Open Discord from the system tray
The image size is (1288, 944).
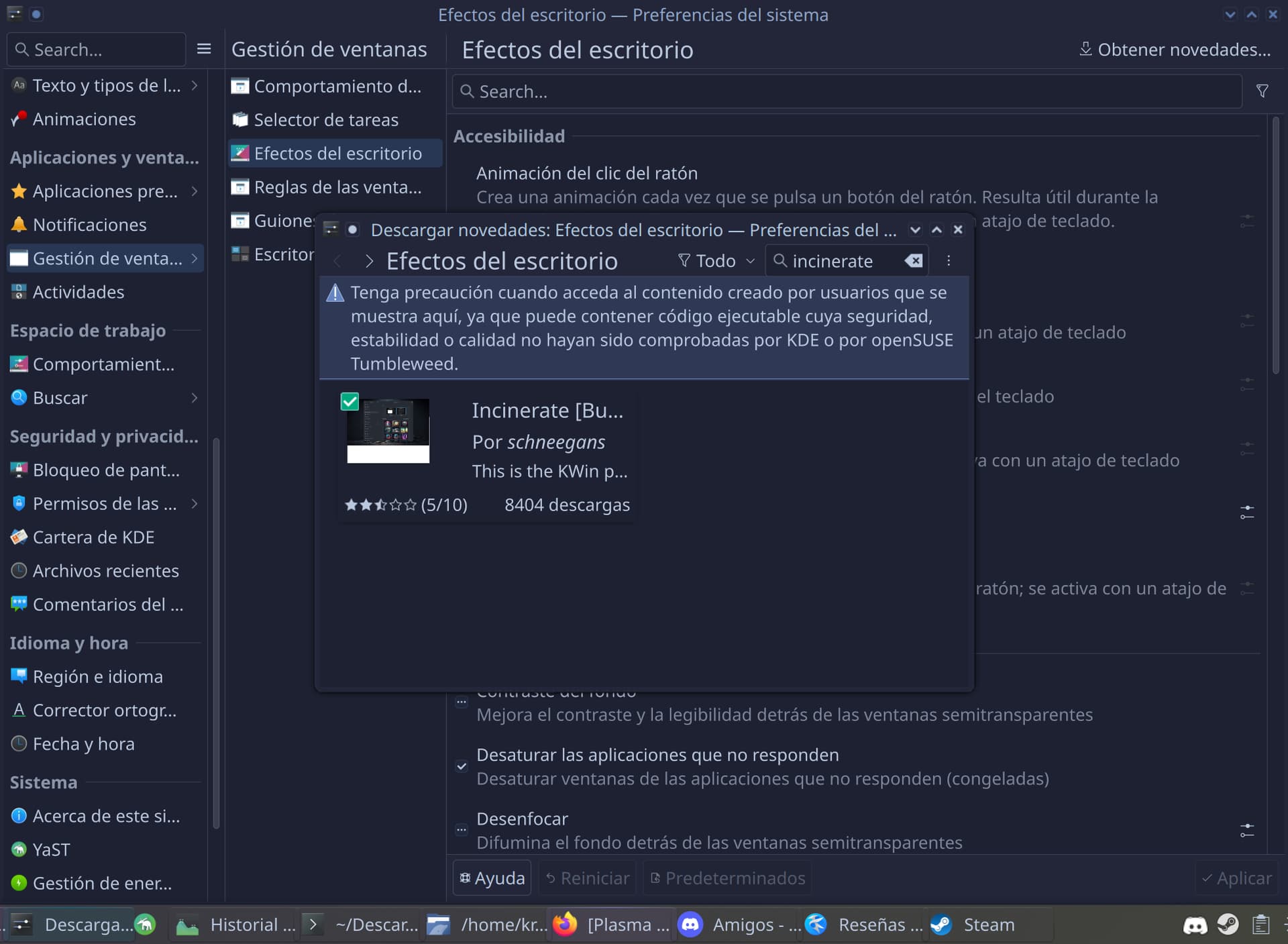[x=1195, y=925]
